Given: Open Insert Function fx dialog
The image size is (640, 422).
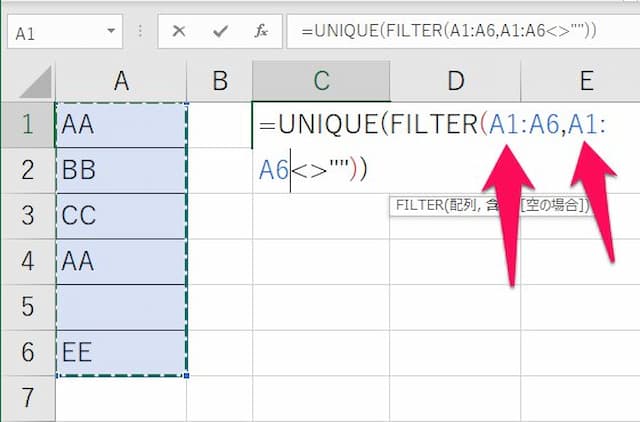Looking at the screenshot, I should tap(261, 31).
